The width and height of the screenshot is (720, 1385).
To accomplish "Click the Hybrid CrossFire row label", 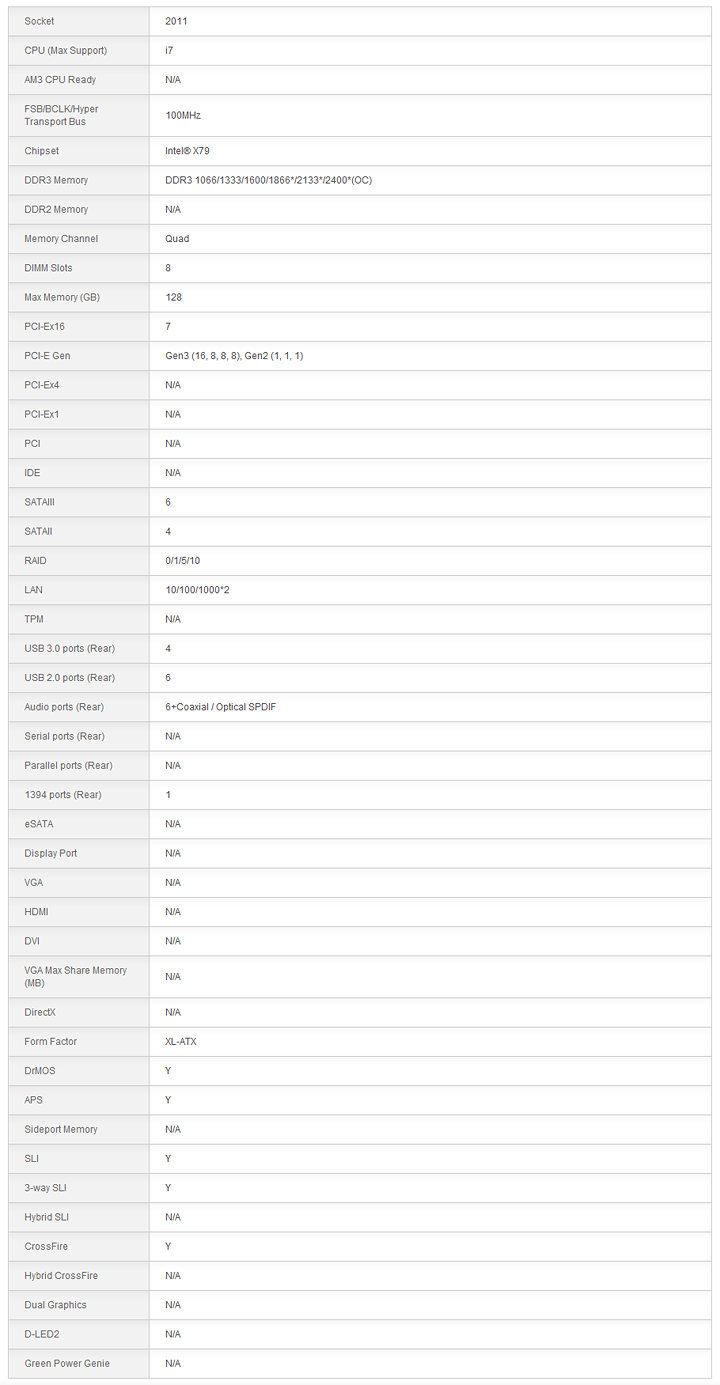I will pyautogui.click(x=61, y=1276).
